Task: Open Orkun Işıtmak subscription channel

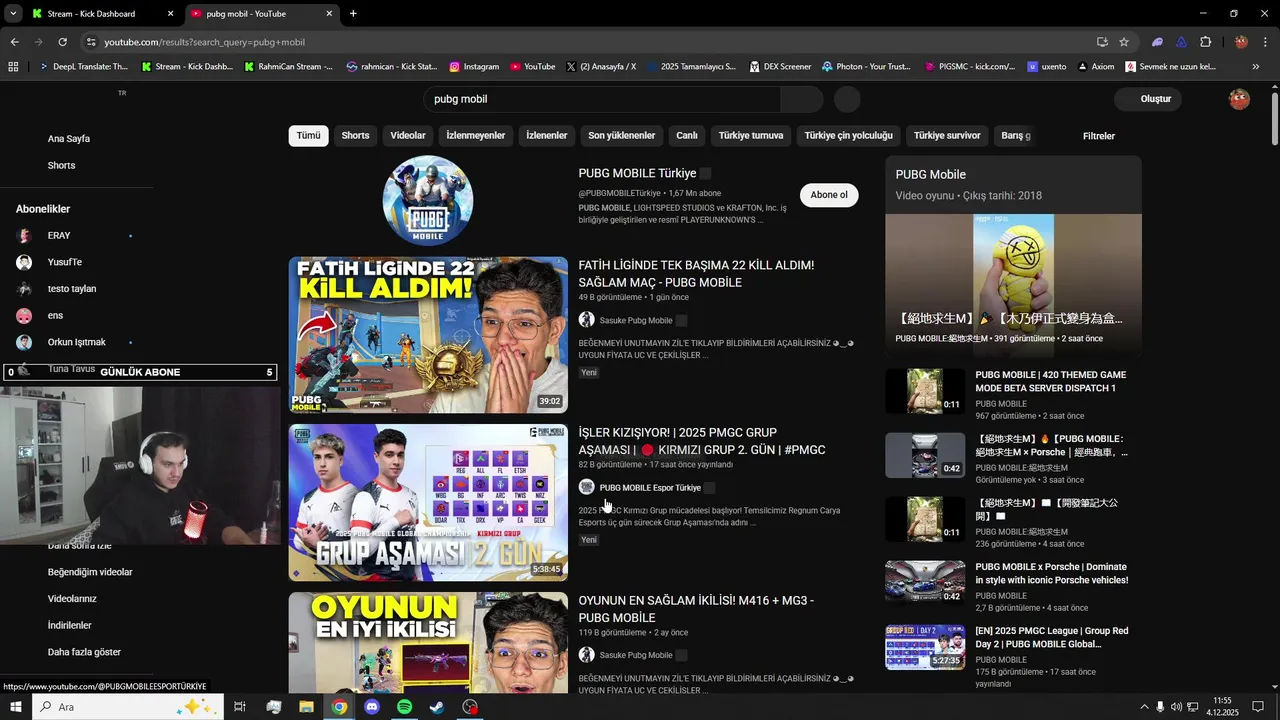Action: point(76,342)
